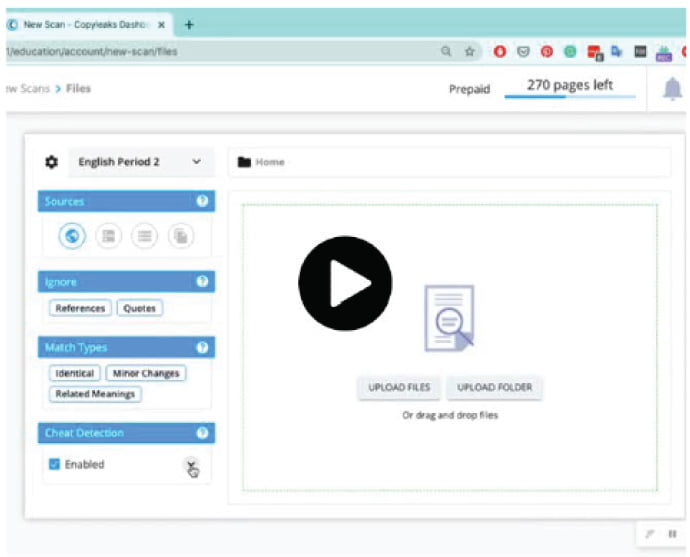This screenshot has width=690, height=557.
Task: Open notifications bell icon
Action: (672, 88)
